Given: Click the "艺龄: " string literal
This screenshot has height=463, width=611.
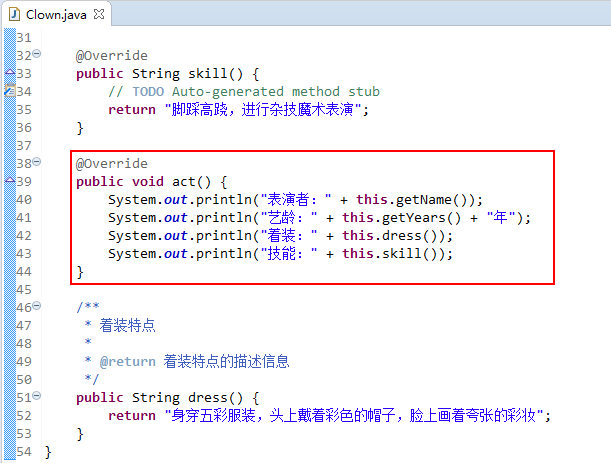Looking at the screenshot, I should point(290,218).
